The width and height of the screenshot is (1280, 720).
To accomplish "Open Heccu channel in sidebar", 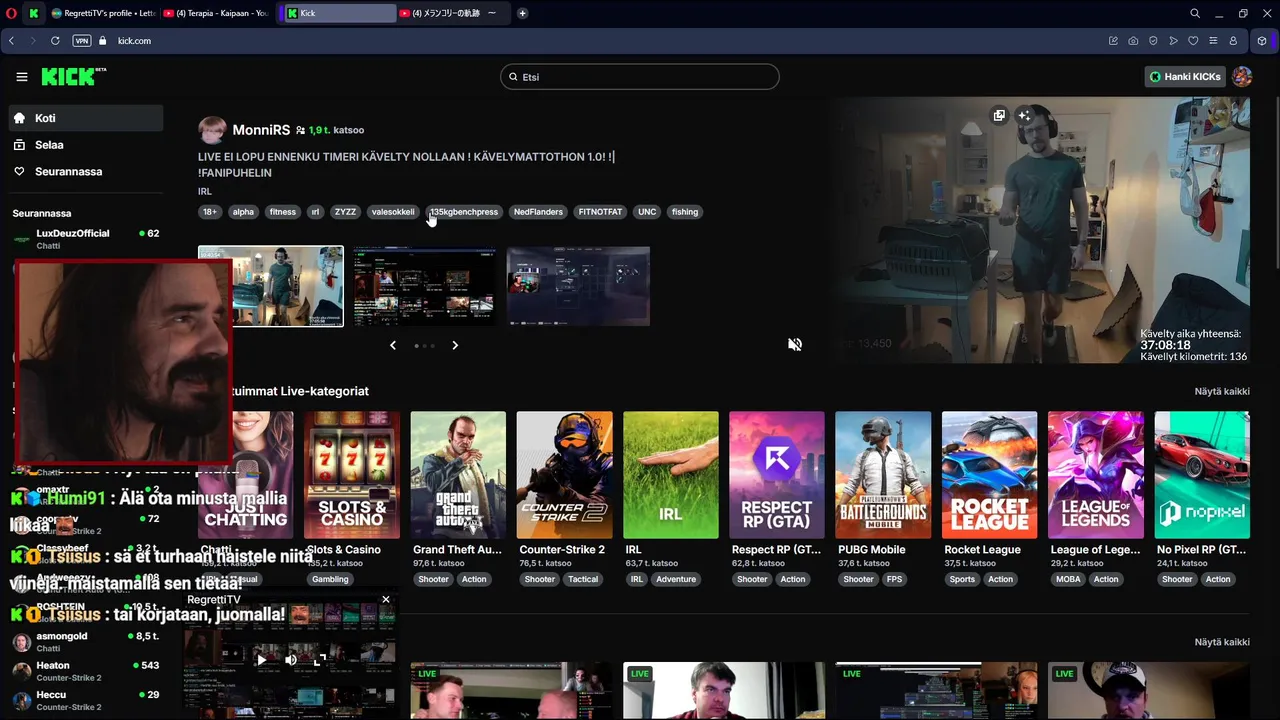I will tap(86, 700).
